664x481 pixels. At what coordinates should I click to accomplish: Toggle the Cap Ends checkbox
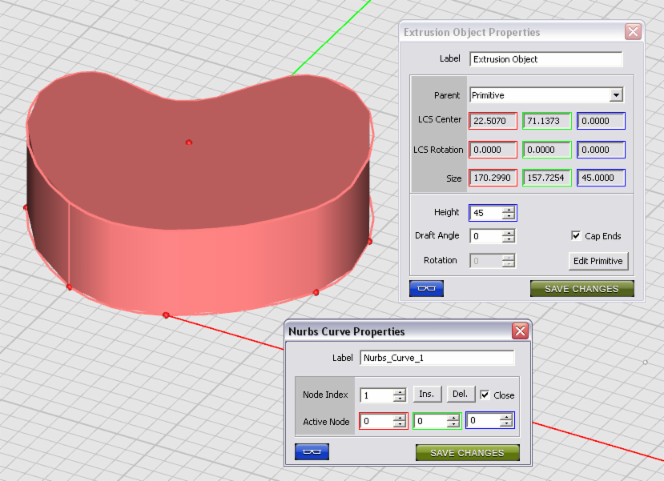pyautogui.click(x=576, y=236)
